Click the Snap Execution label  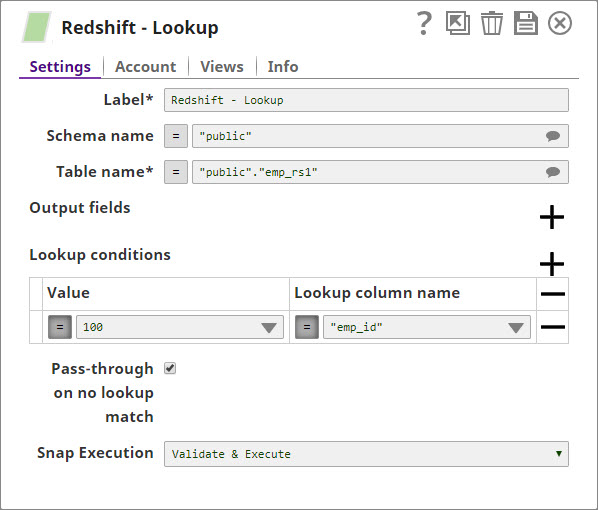(x=95, y=453)
